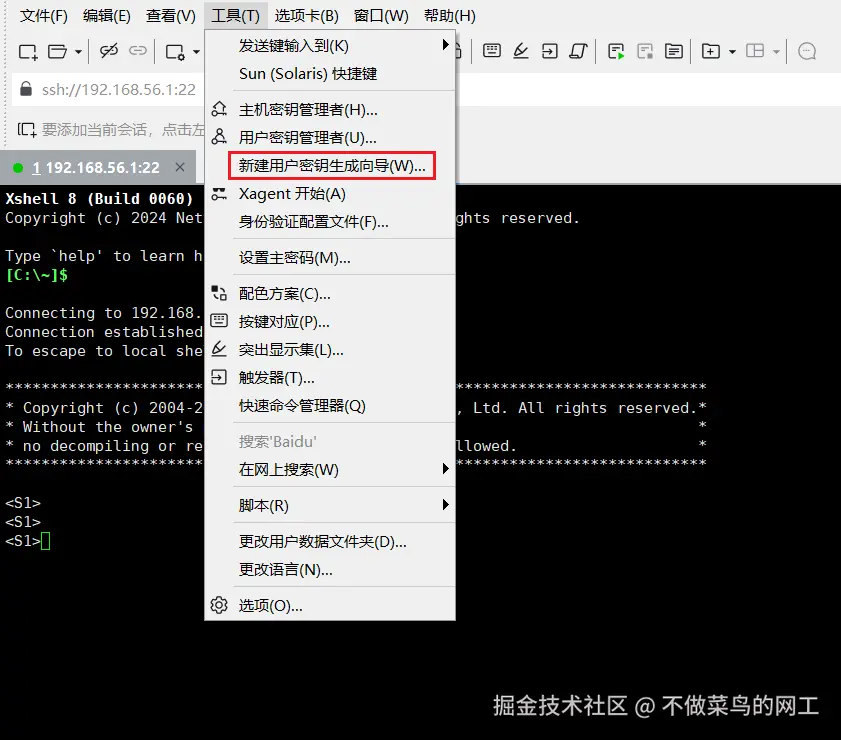This screenshot has height=740, width=841.
Task: Open 主机密钥管理者(H) from the menu
Action: tap(330, 110)
